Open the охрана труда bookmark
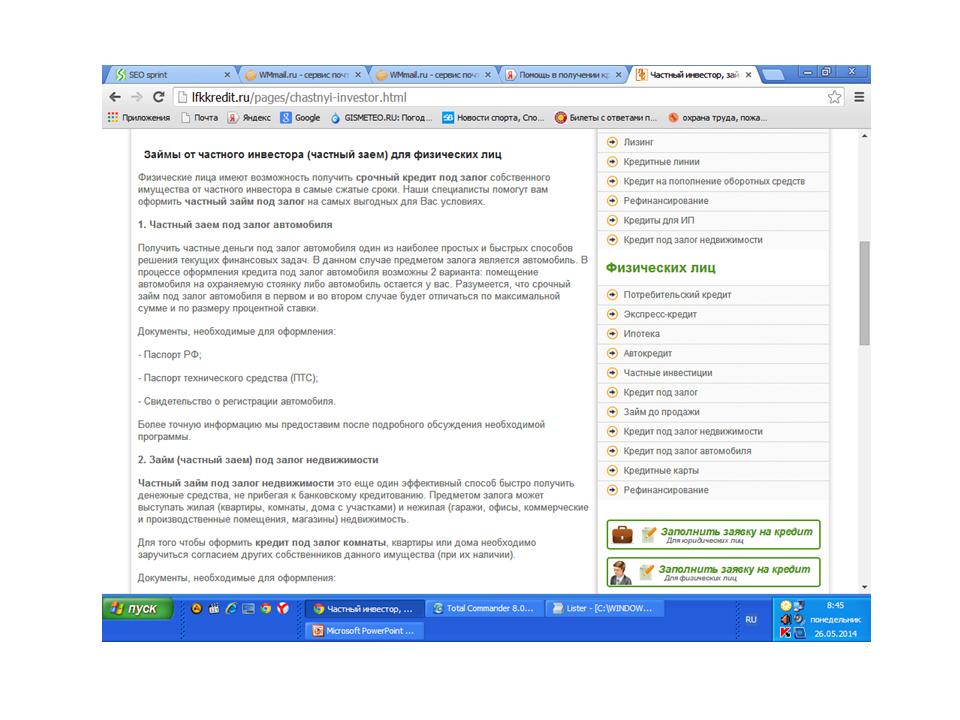 pyautogui.click(x=718, y=118)
